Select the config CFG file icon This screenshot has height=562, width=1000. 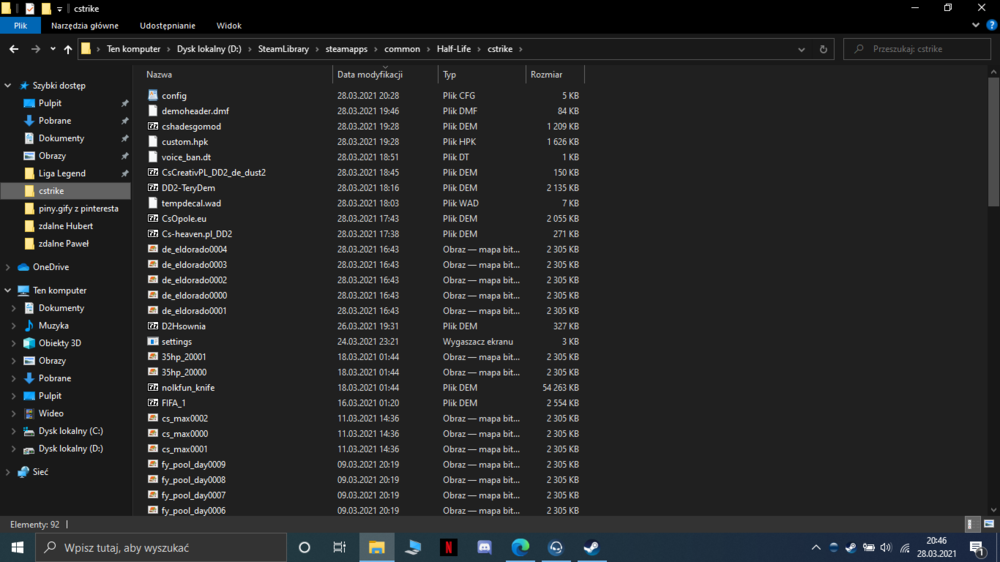[x=152, y=95]
